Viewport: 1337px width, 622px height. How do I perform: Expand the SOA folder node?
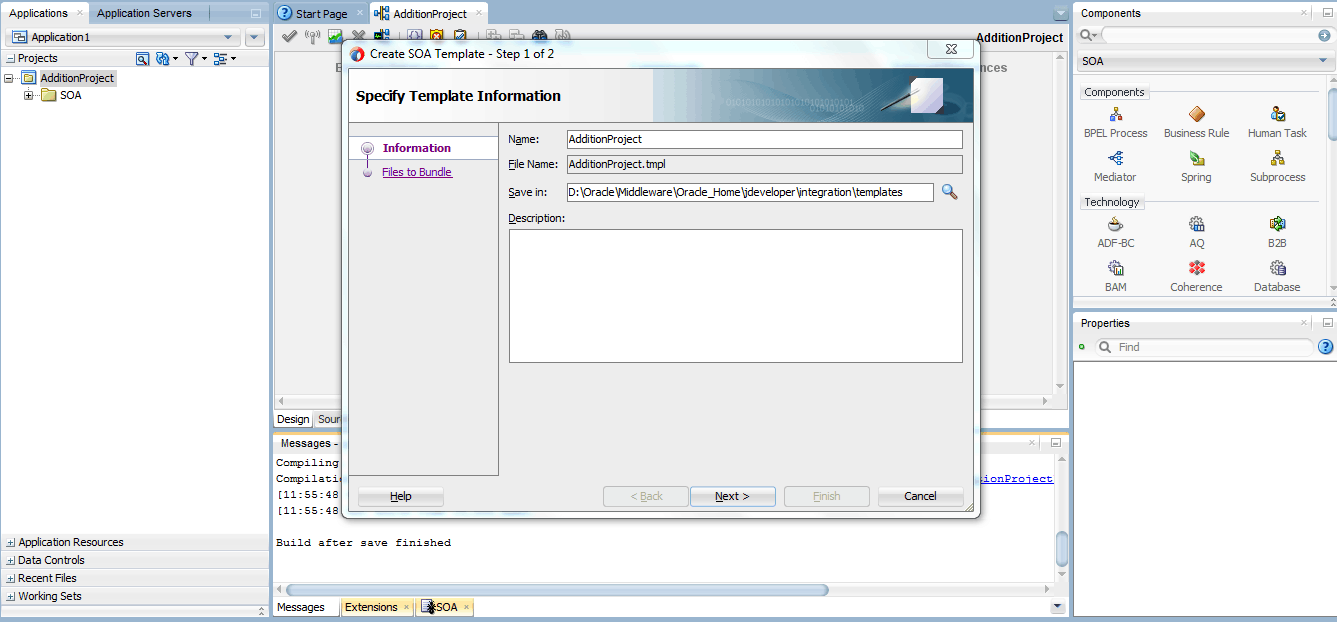click(x=29, y=96)
